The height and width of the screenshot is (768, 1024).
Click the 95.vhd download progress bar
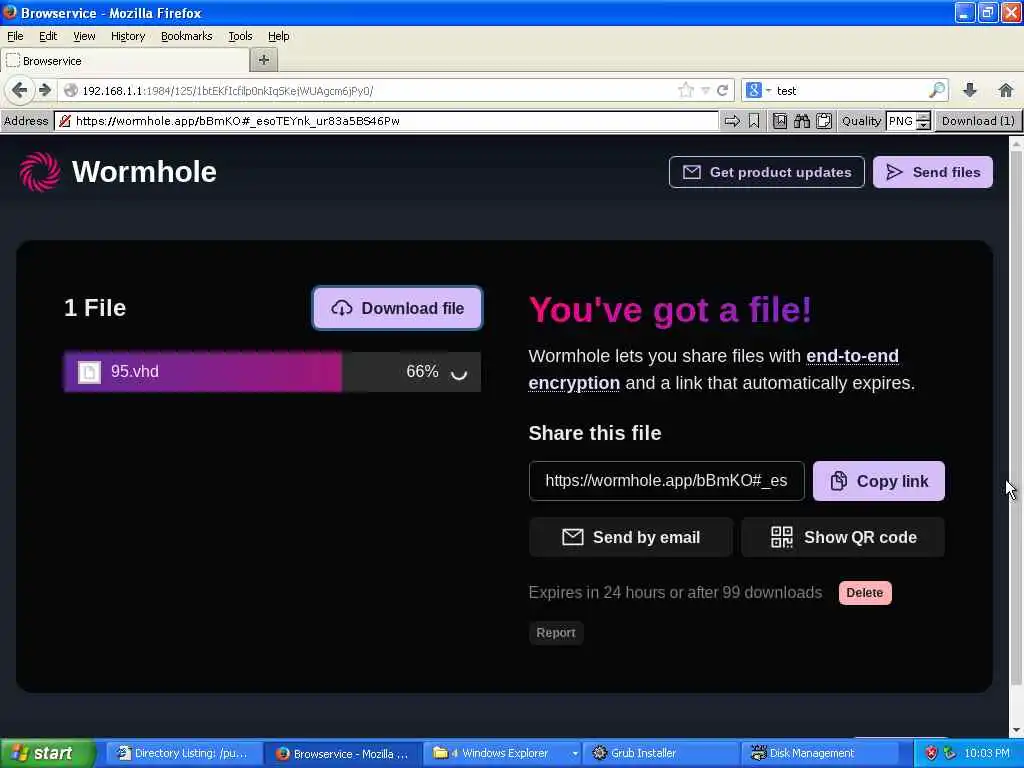(272, 372)
